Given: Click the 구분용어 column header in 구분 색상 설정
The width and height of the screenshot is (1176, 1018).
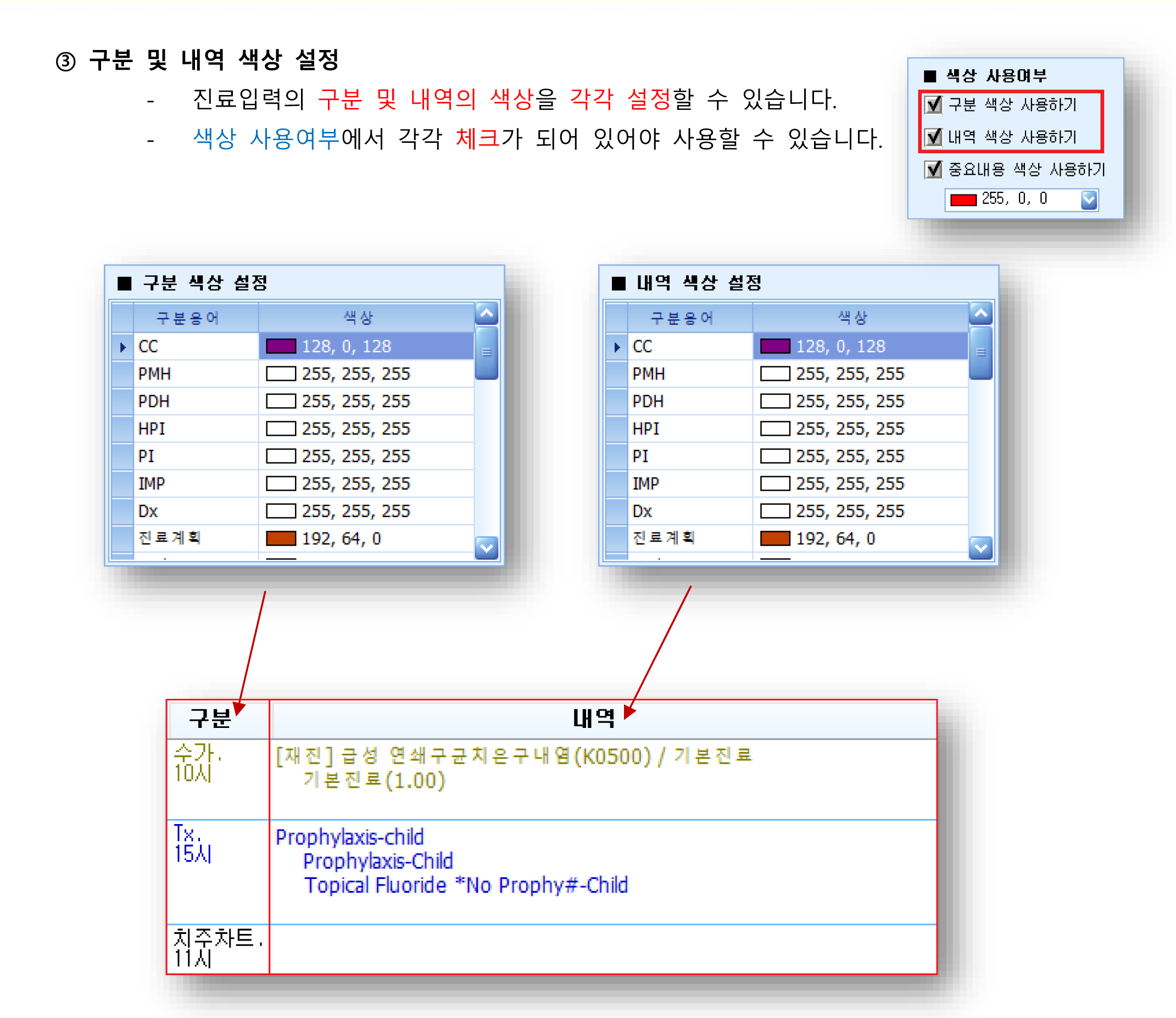Looking at the screenshot, I should [196, 318].
